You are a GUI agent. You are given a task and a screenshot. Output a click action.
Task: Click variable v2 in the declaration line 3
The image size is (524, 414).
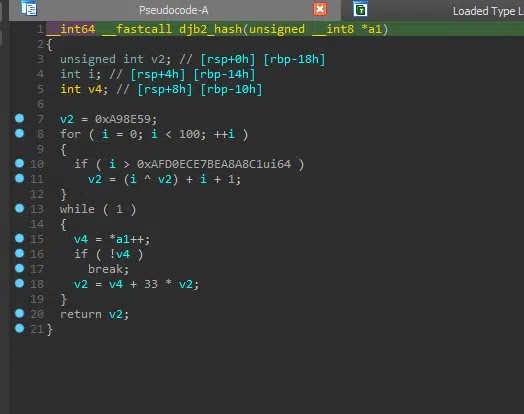[158, 59]
